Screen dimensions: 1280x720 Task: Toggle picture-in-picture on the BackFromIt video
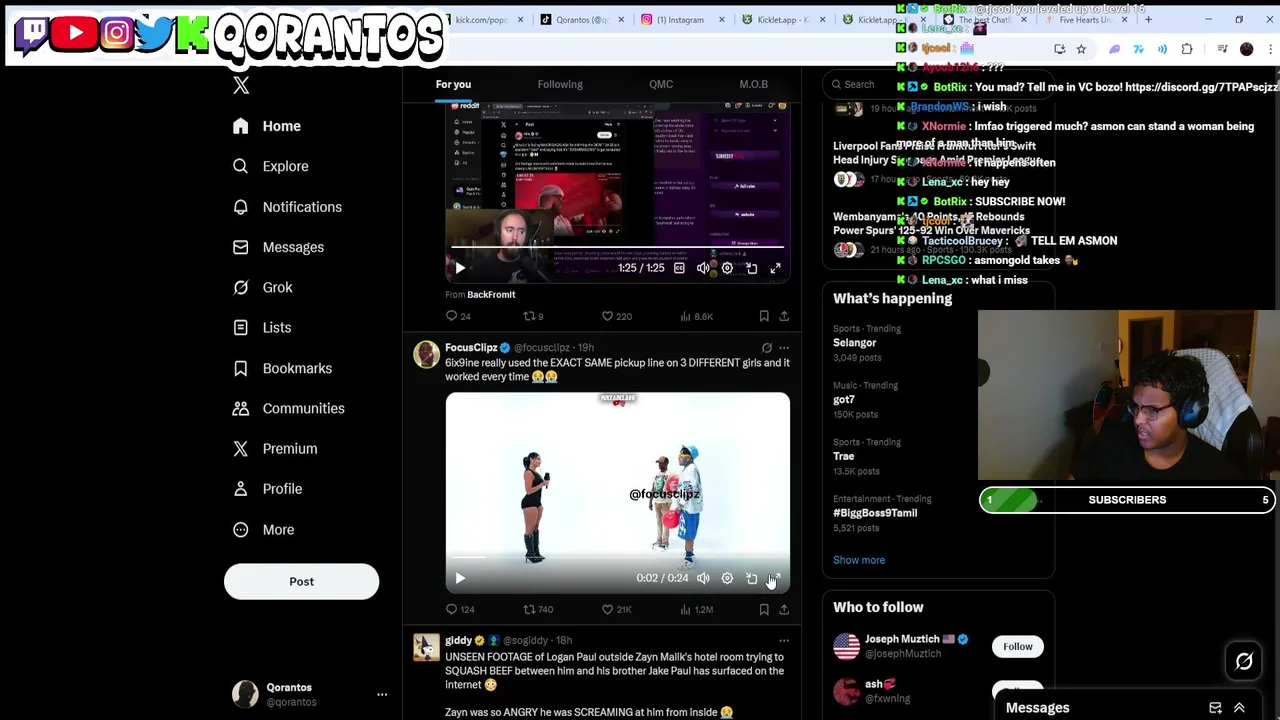[751, 268]
